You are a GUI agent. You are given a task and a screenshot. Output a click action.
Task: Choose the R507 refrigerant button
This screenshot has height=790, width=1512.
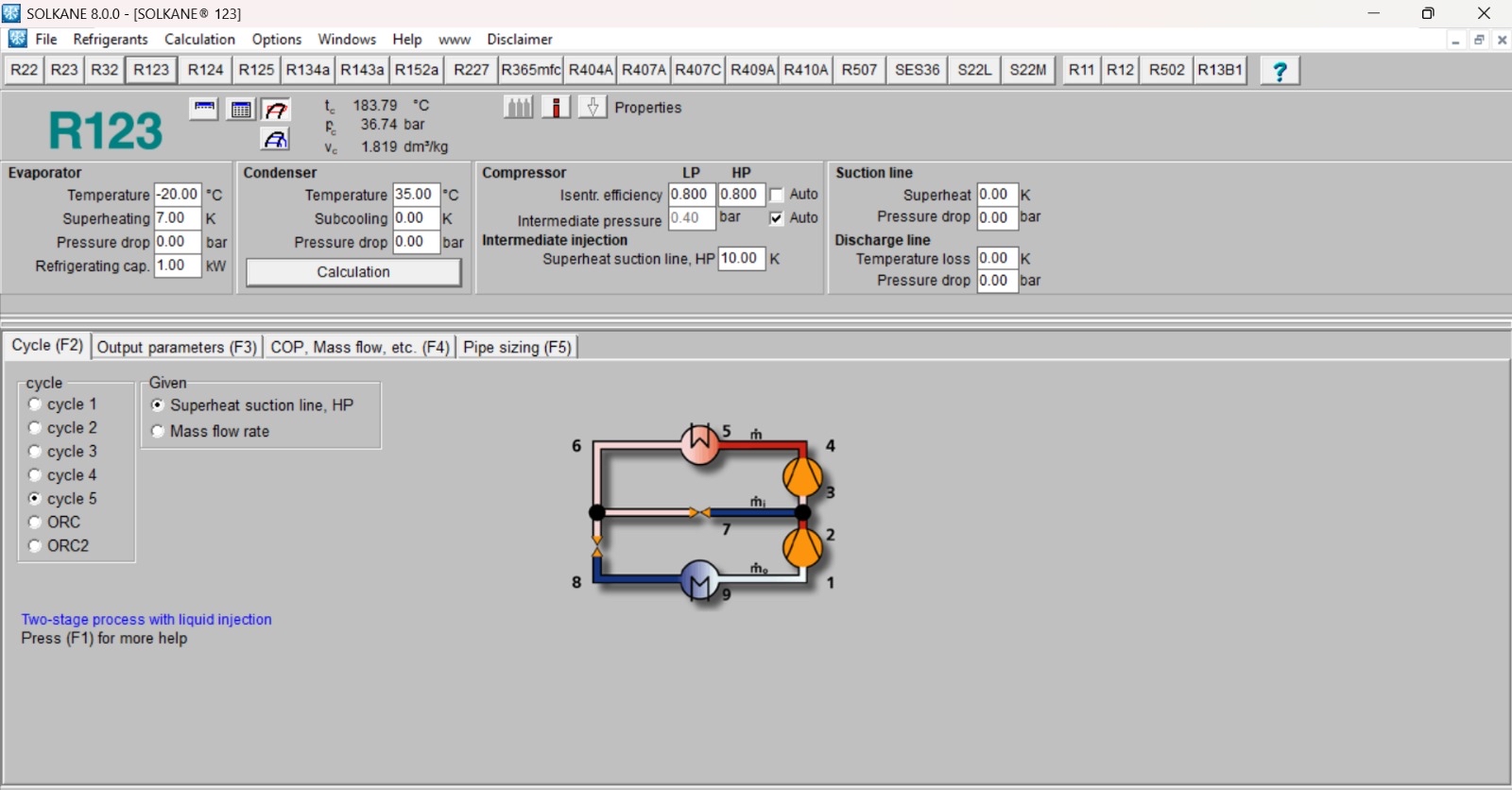click(x=859, y=70)
